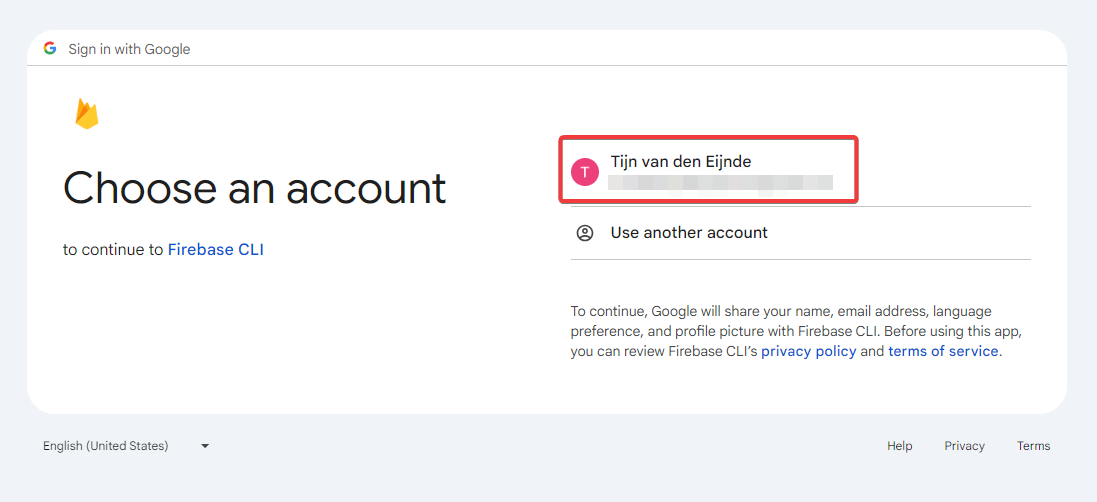Open the Help footer link

pyautogui.click(x=899, y=446)
